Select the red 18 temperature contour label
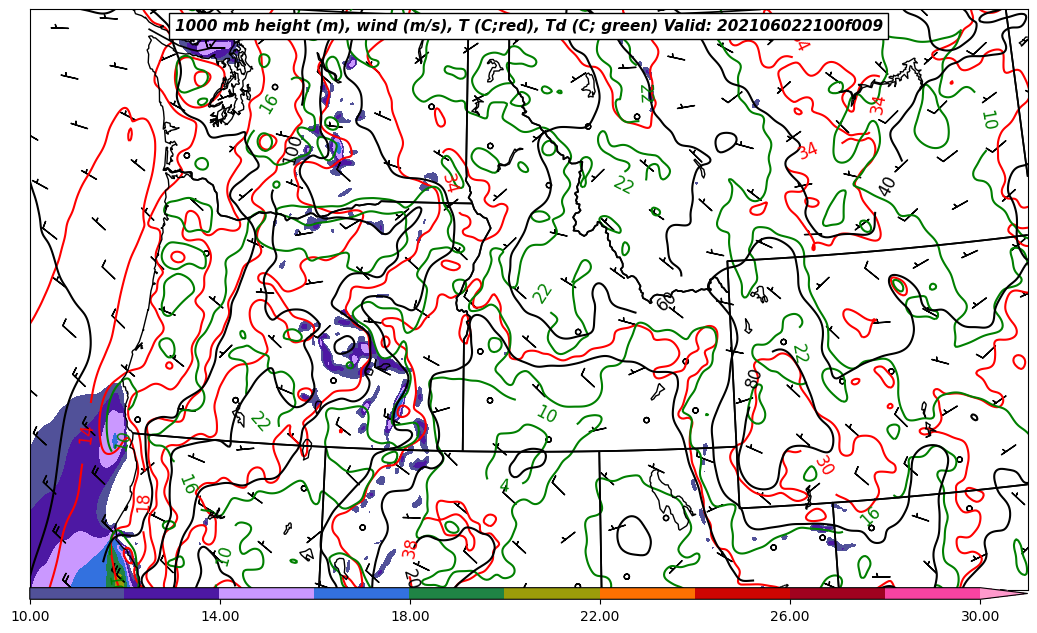1037x633 pixels. click(144, 501)
